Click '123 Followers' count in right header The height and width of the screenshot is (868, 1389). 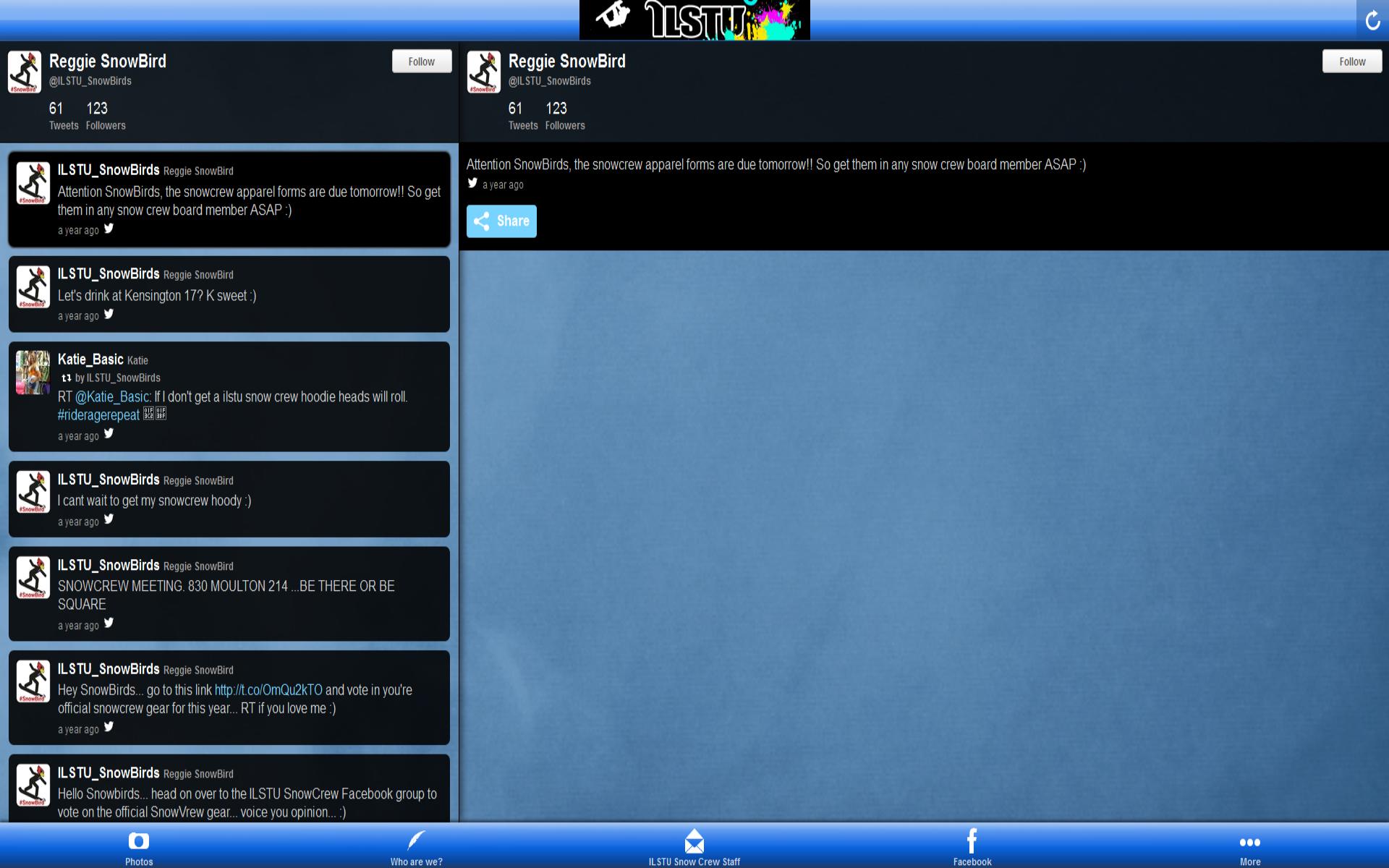[x=565, y=116]
